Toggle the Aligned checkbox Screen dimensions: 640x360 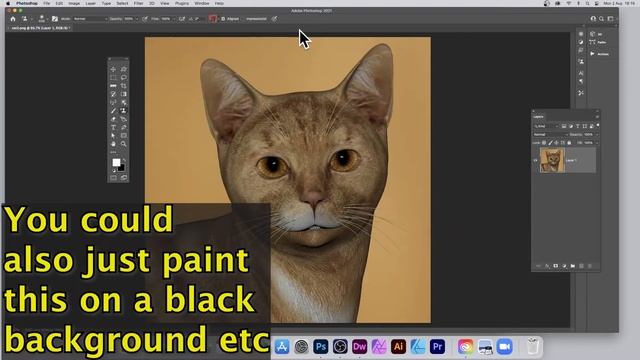(x=223, y=19)
